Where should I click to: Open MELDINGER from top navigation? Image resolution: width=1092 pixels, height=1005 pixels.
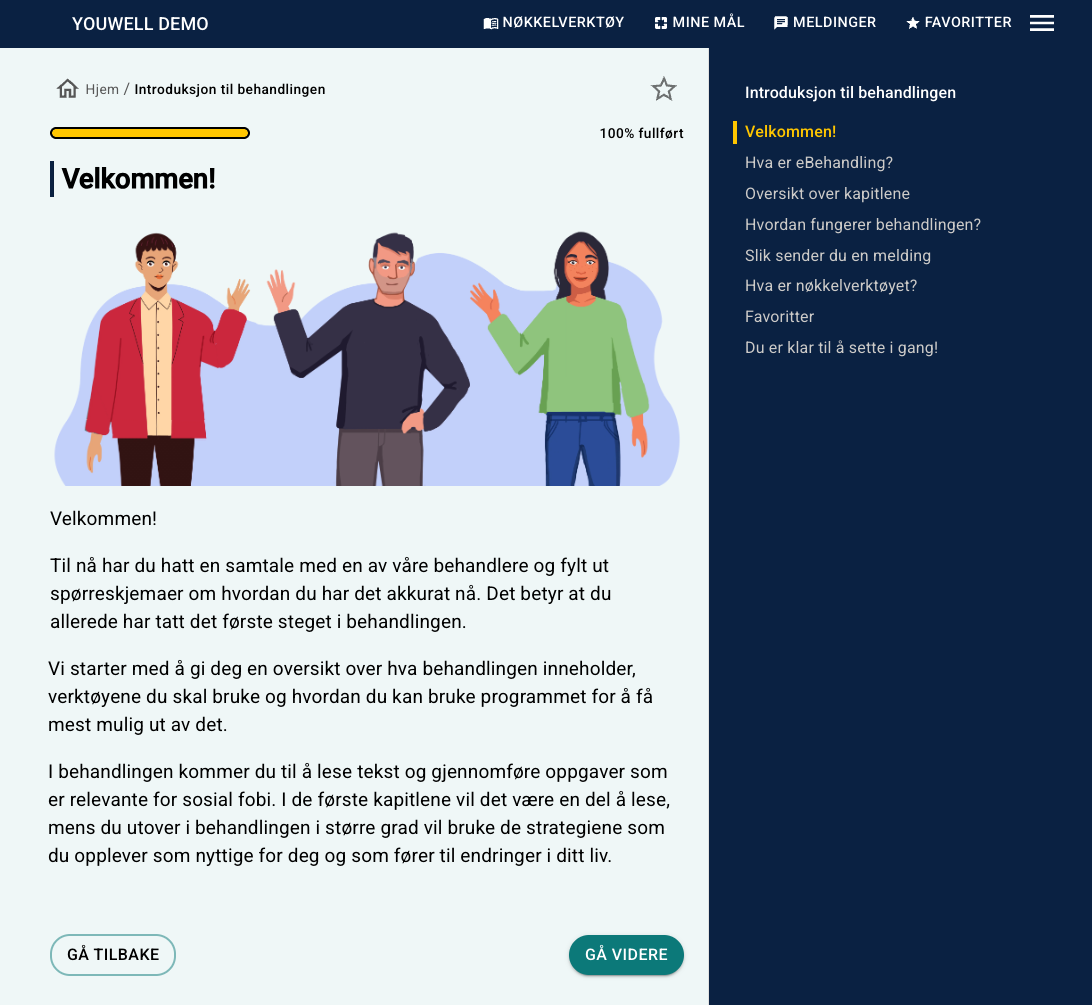click(825, 22)
